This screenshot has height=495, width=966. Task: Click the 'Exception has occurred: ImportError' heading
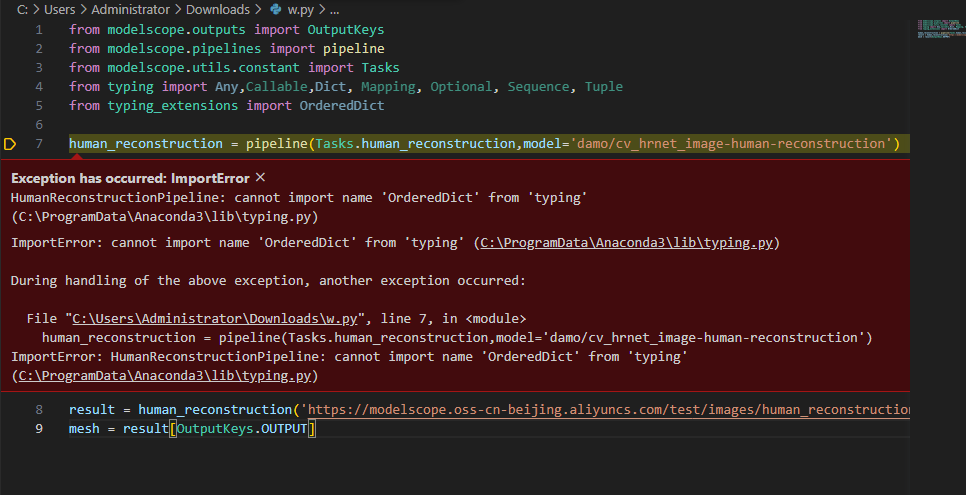(130, 178)
